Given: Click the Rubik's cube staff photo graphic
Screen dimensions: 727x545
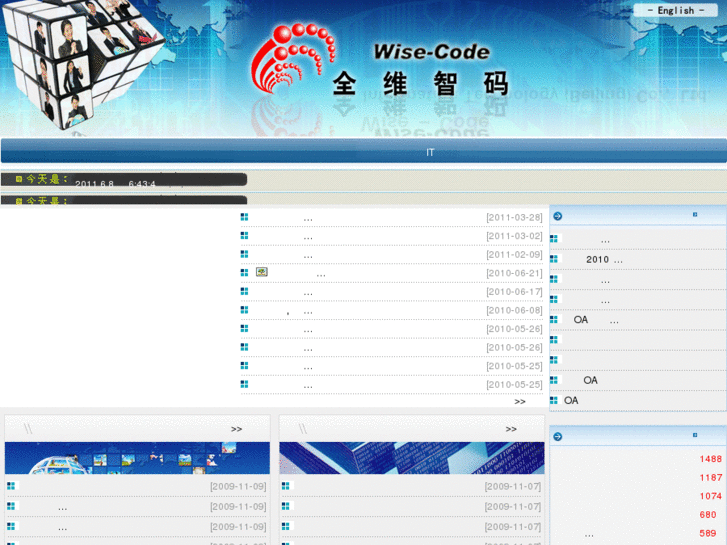Looking at the screenshot, I should click(x=83, y=63).
